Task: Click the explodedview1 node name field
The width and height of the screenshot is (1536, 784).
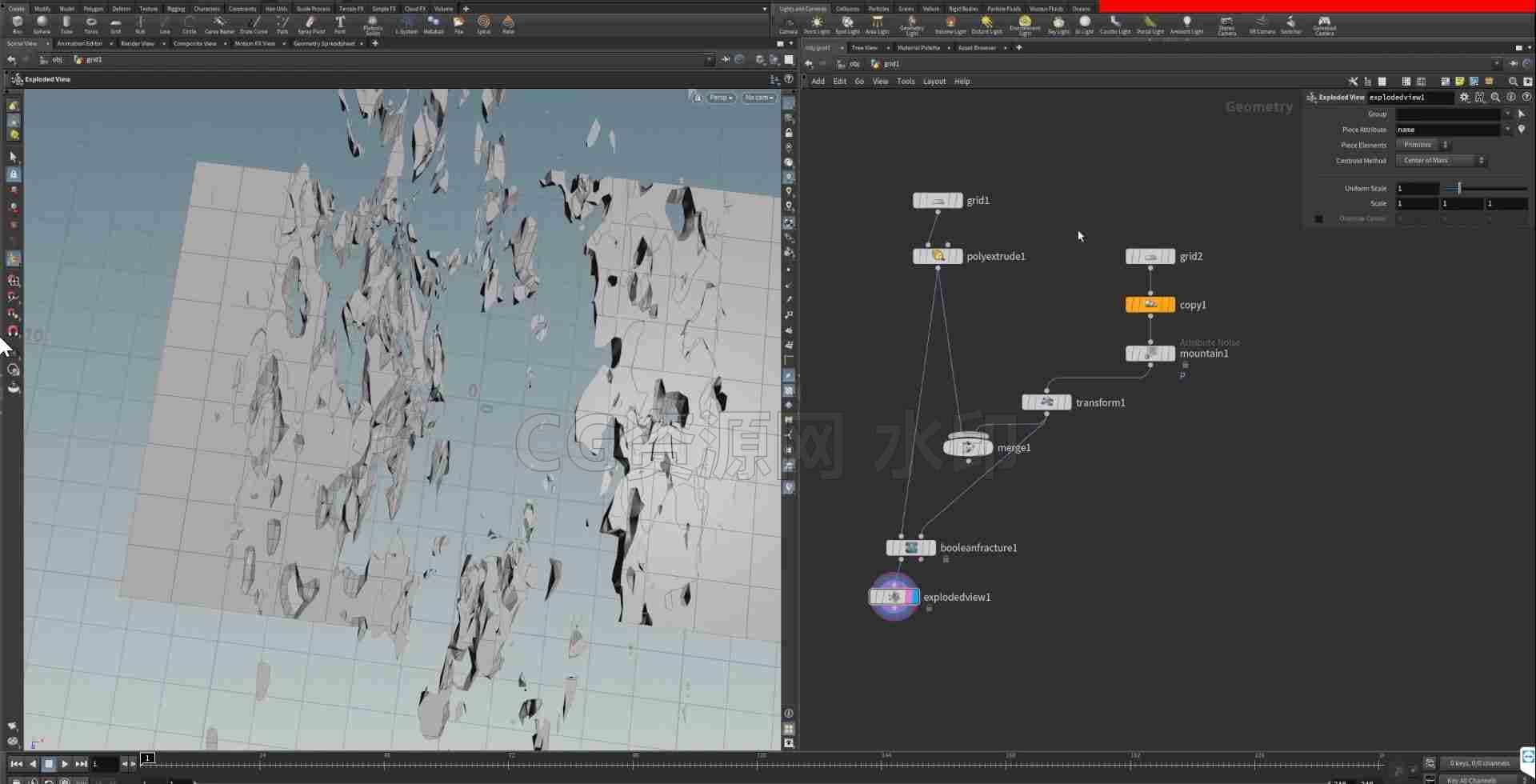Action: pyautogui.click(x=1410, y=97)
